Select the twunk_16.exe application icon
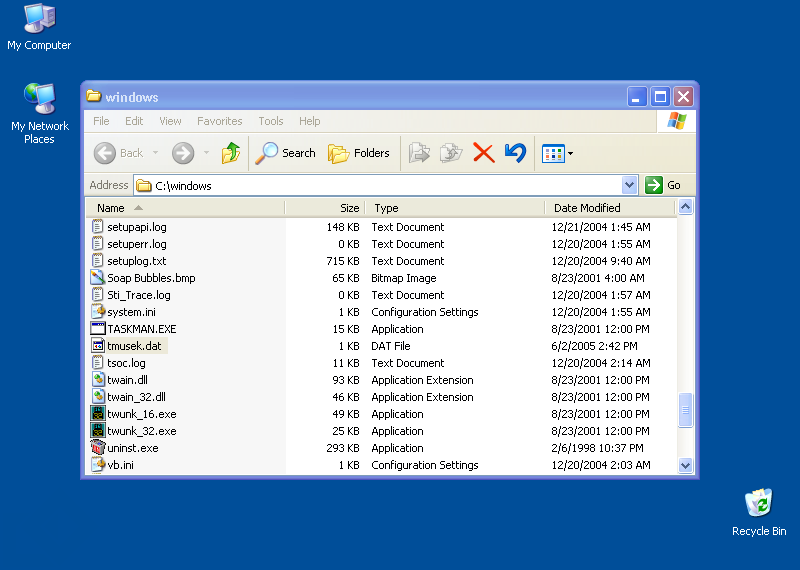Viewport: 800px width, 570px height. point(97,414)
